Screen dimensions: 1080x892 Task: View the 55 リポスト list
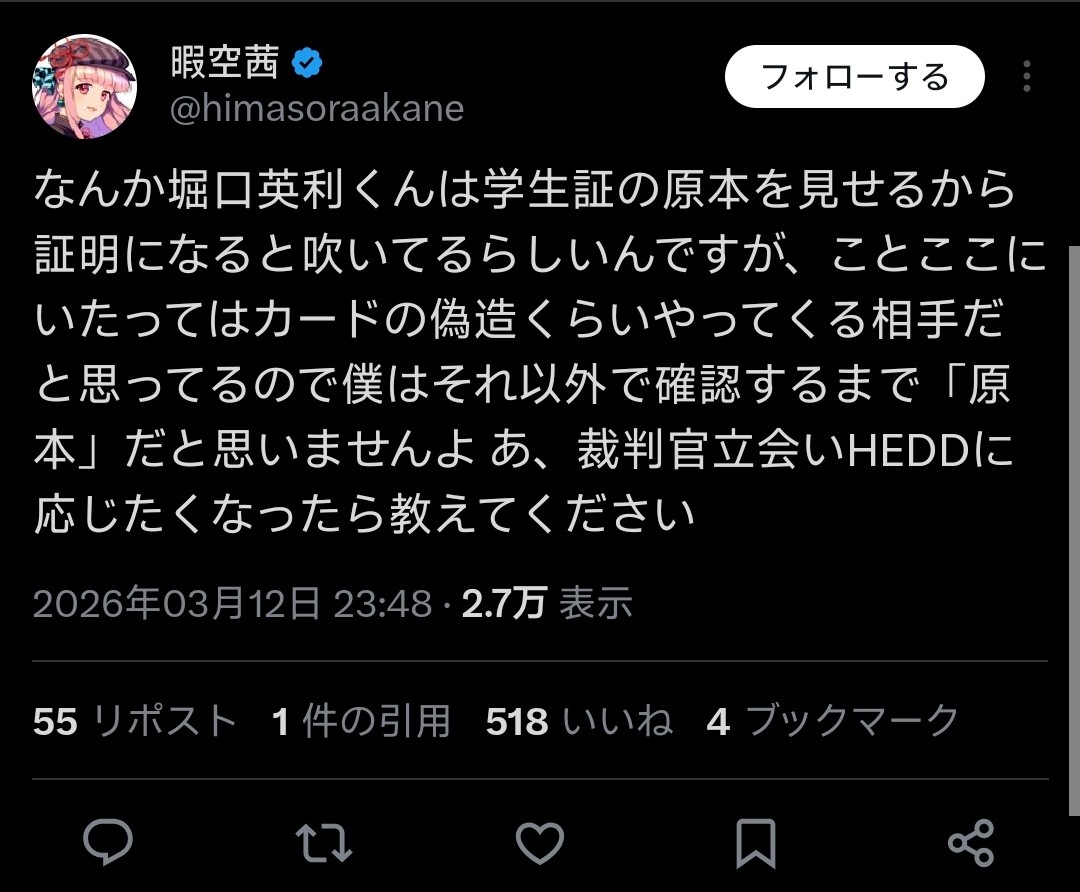coord(135,721)
